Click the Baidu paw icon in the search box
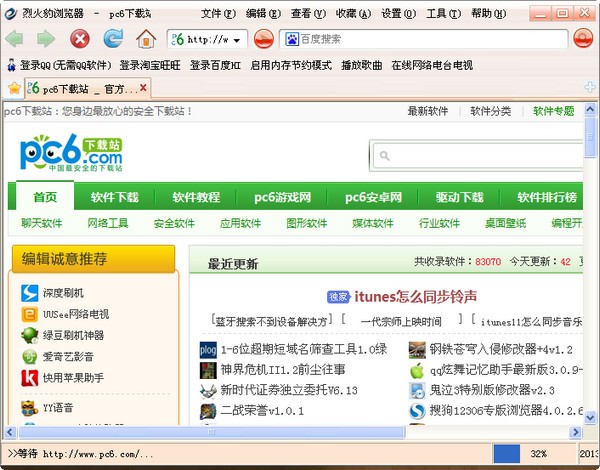Viewport: 600px width, 470px height. click(x=292, y=39)
